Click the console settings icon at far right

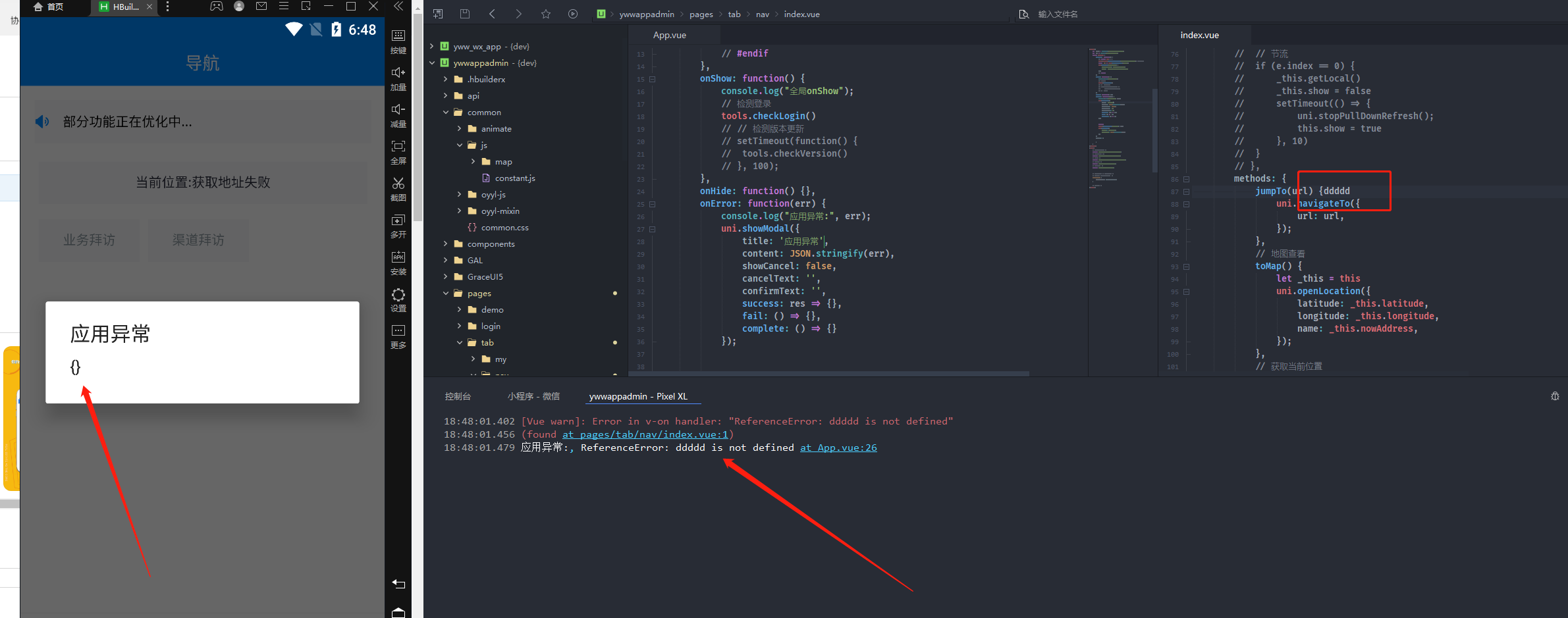[x=1555, y=396]
